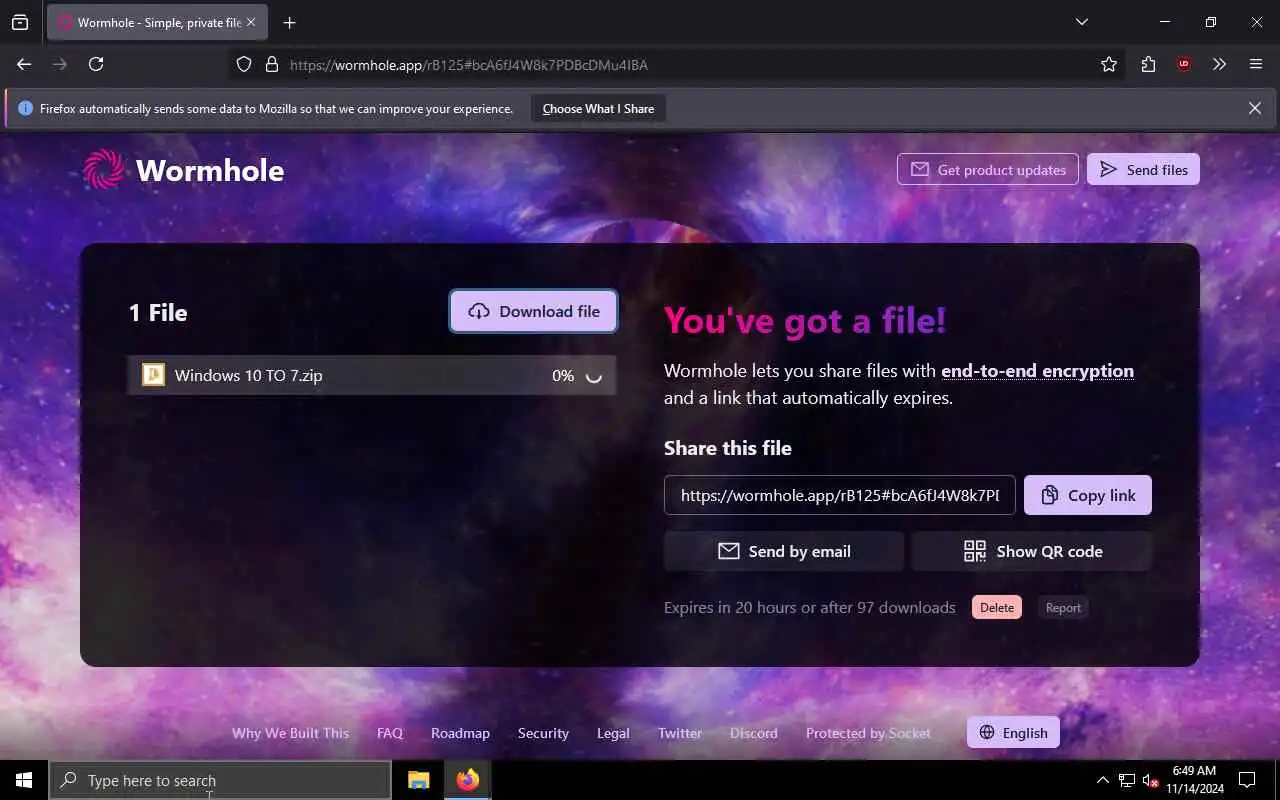1280x800 pixels.
Task: Open the FAQ footer link
Action: coord(390,733)
